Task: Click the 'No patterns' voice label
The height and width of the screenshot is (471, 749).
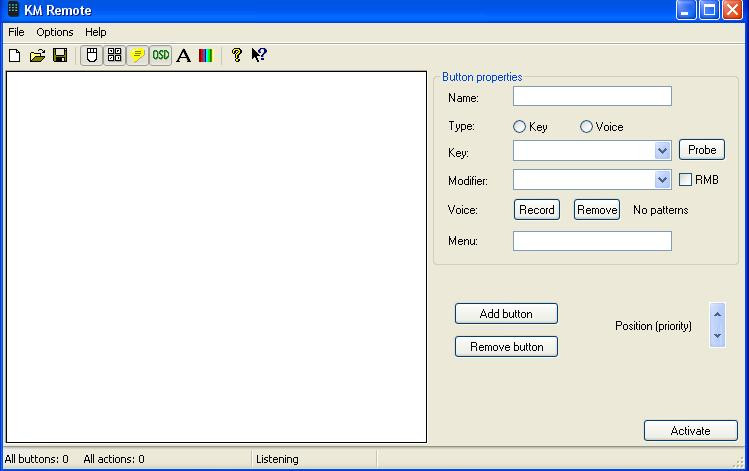Action: [x=661, y=210]
